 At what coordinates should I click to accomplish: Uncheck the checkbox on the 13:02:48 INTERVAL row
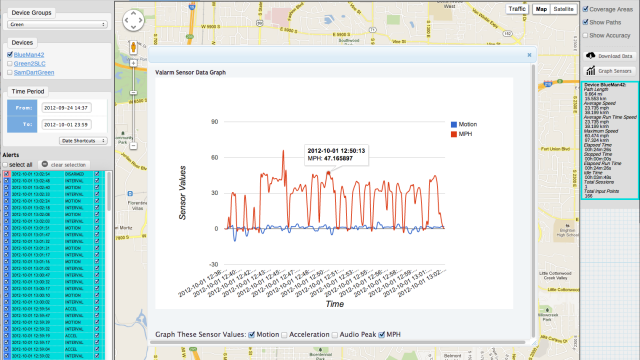coord(97,181)
